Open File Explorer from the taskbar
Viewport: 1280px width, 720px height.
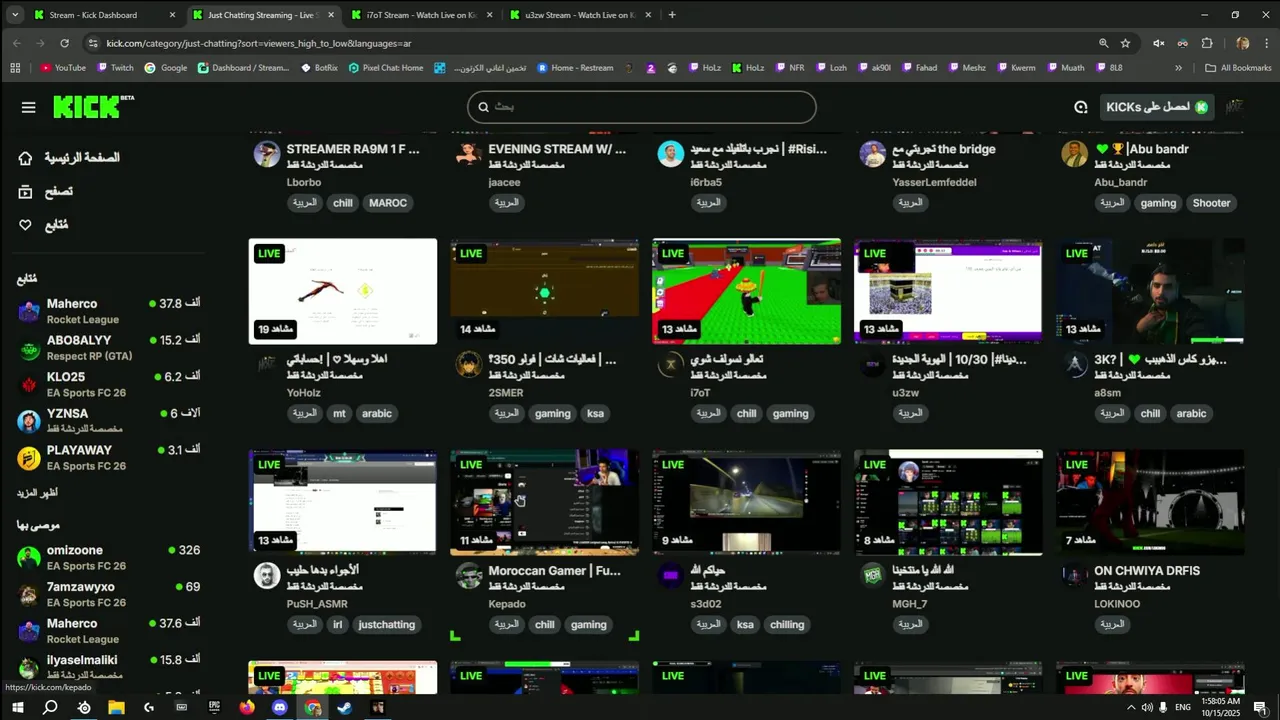116,707
